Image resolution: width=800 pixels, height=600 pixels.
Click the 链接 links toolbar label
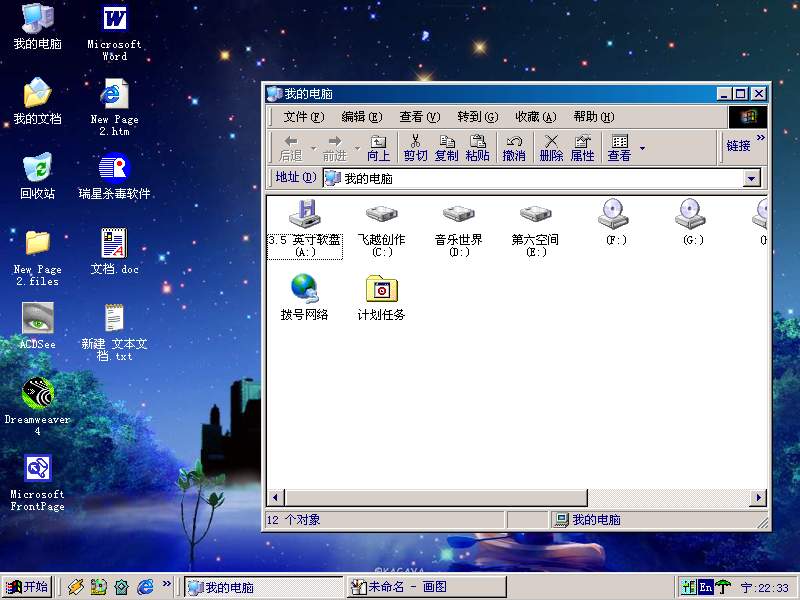[738, 146]
